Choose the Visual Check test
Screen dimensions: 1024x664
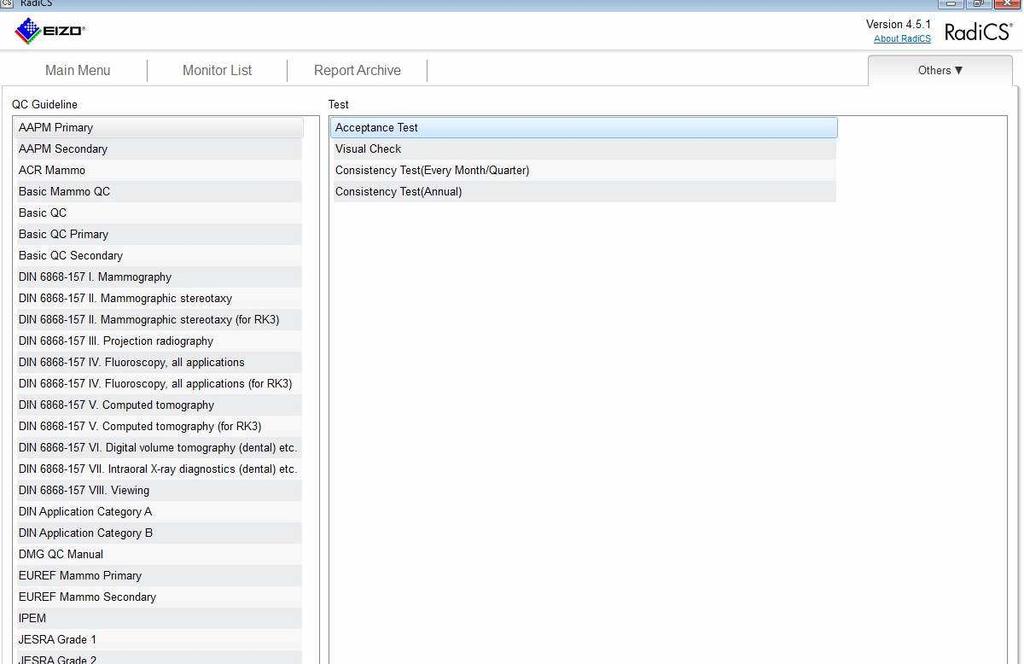[x=584, y=149]
